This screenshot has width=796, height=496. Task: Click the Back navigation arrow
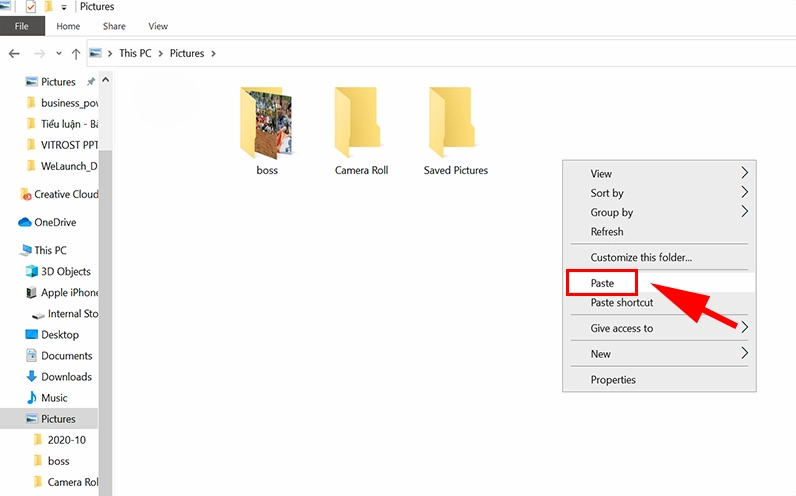(14, 53)
